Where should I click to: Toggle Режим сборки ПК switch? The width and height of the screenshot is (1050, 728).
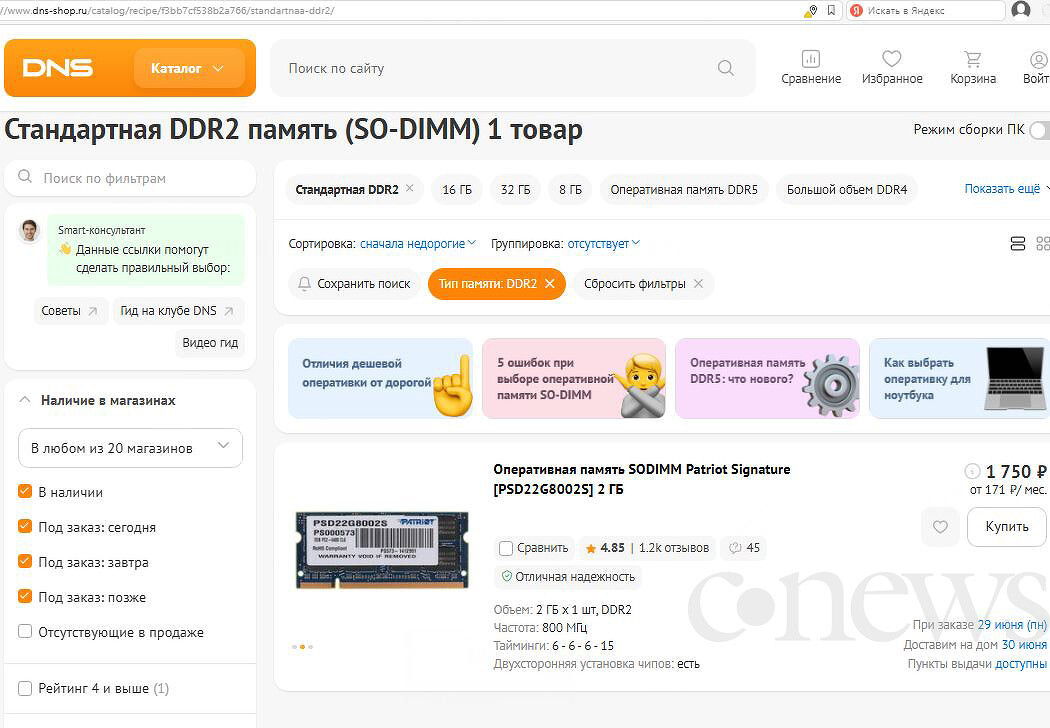tap(1040, 130)
